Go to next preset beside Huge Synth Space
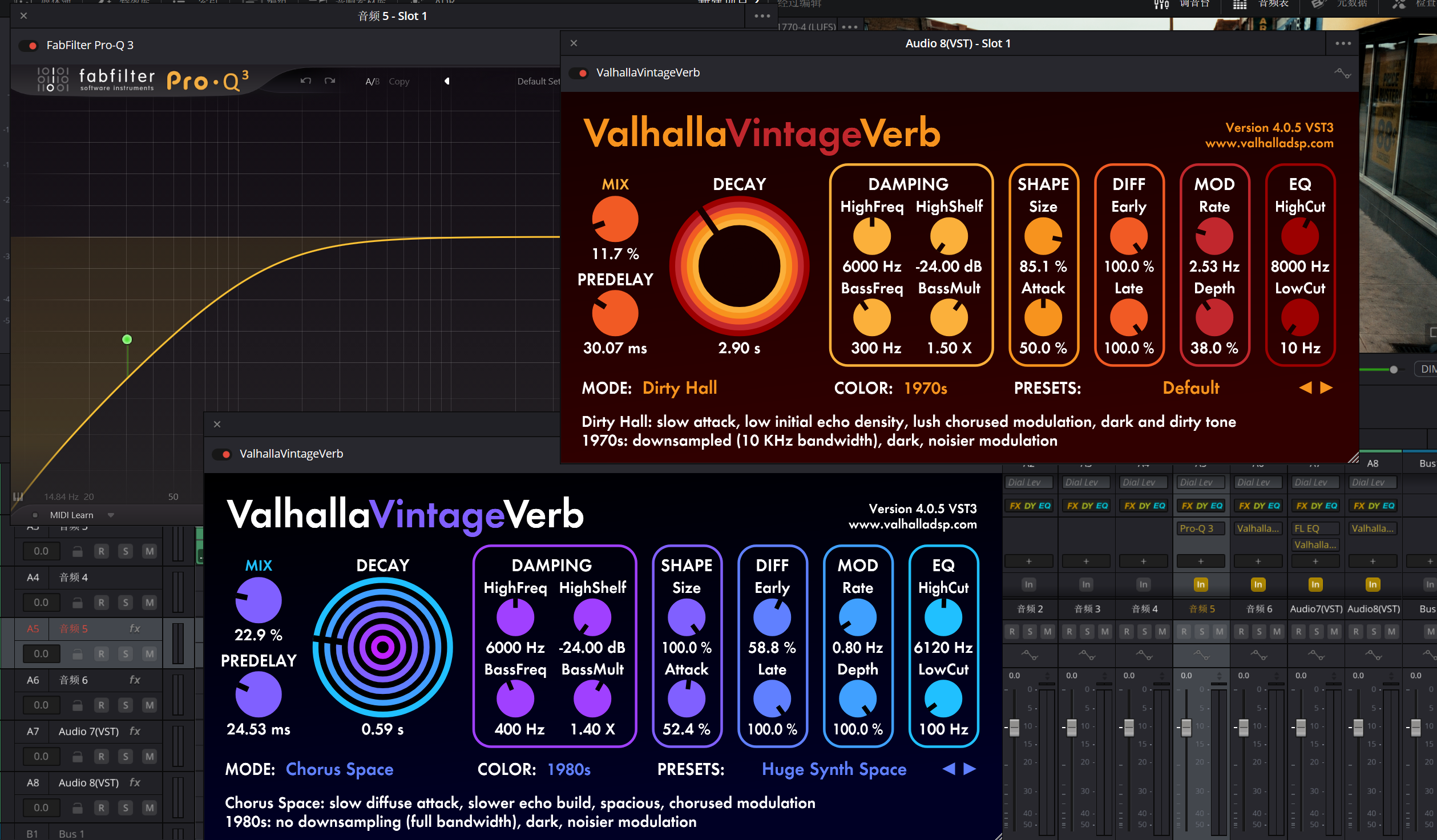Viewport: 1437px width, 840px height. click(970, 769)
